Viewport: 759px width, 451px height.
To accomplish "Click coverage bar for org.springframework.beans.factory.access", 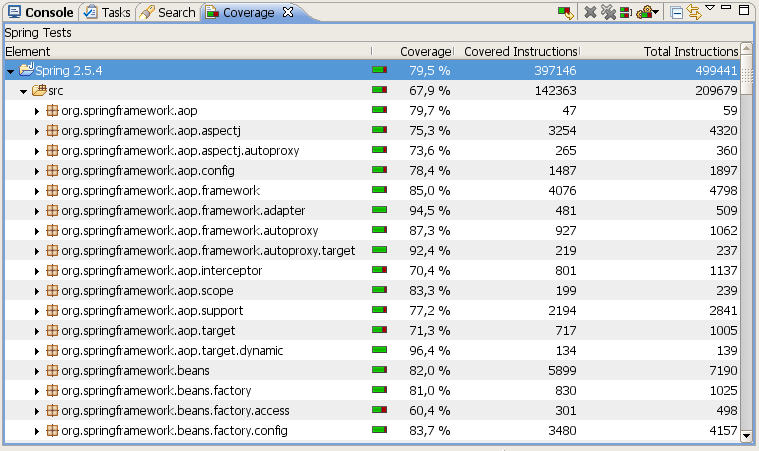I will [380, 410].
